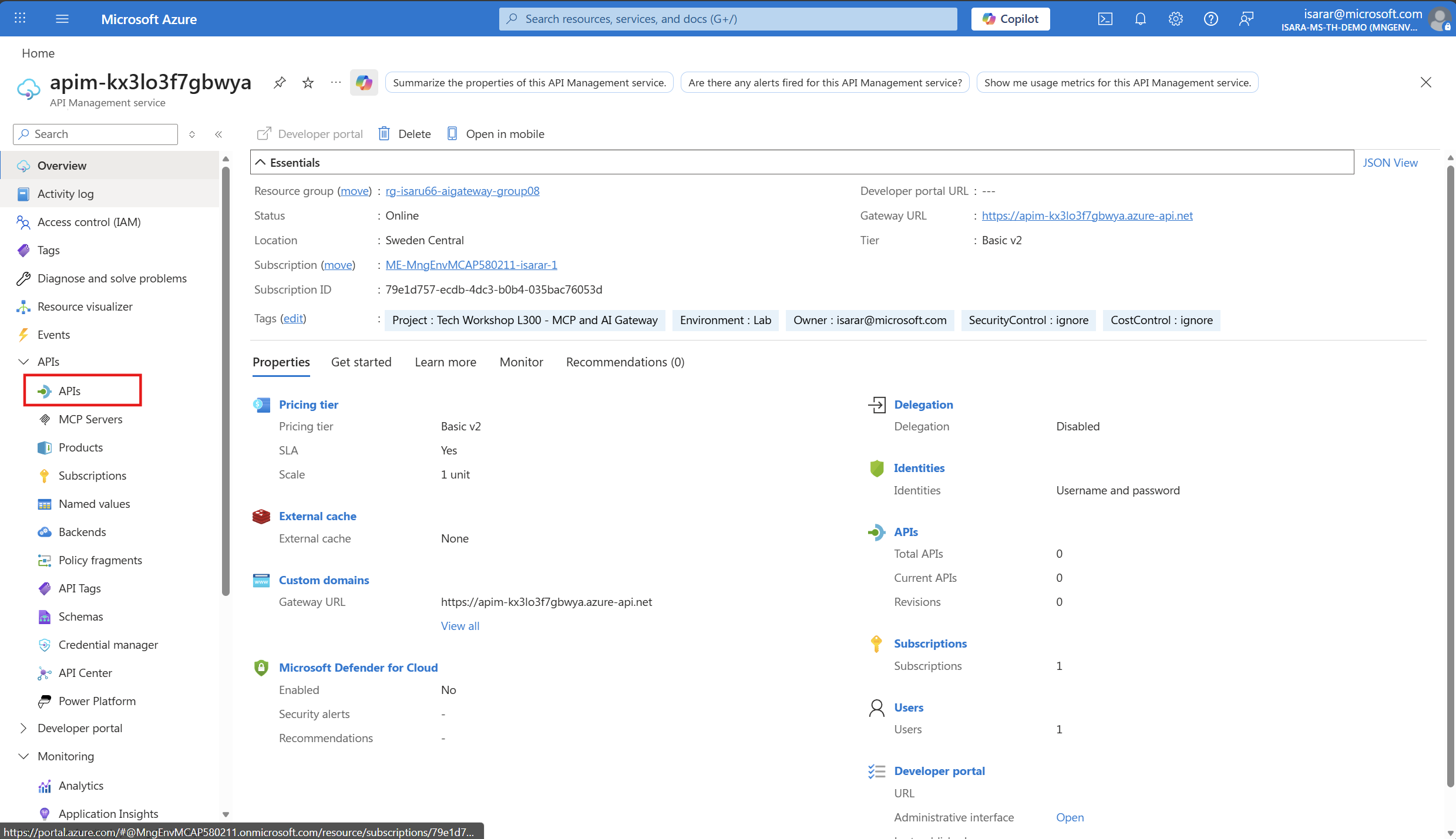The image size is (1456, 839).
Task: Switch to Recommendations (0) tab
Action: [625, 362]
